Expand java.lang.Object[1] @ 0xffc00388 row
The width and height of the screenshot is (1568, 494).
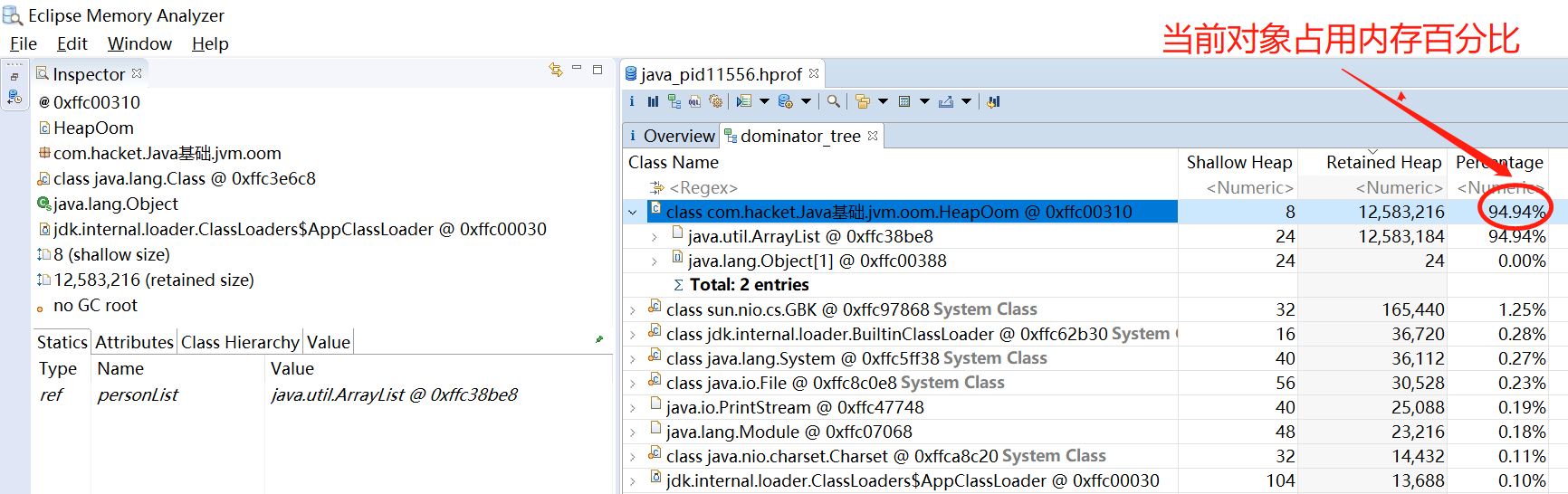pos(655,261)
